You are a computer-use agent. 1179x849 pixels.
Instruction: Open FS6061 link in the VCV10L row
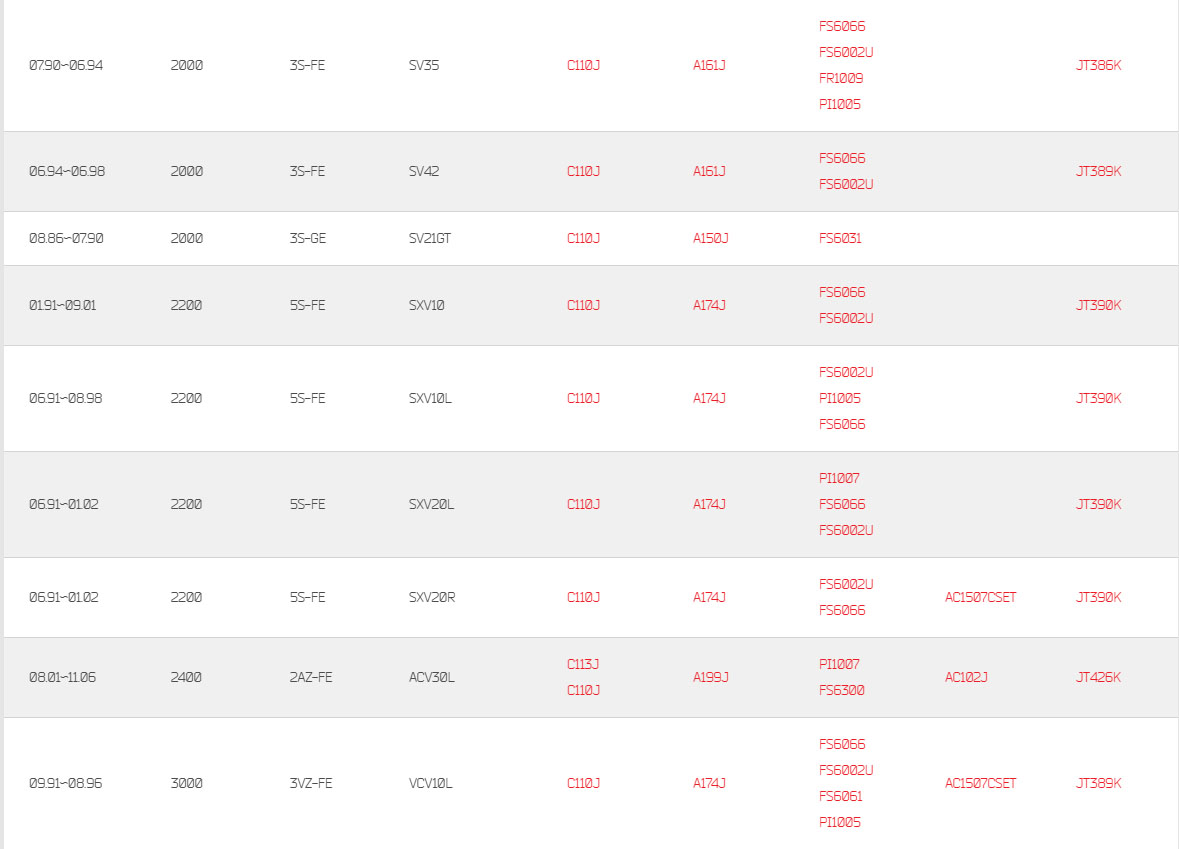coord(840,796)
